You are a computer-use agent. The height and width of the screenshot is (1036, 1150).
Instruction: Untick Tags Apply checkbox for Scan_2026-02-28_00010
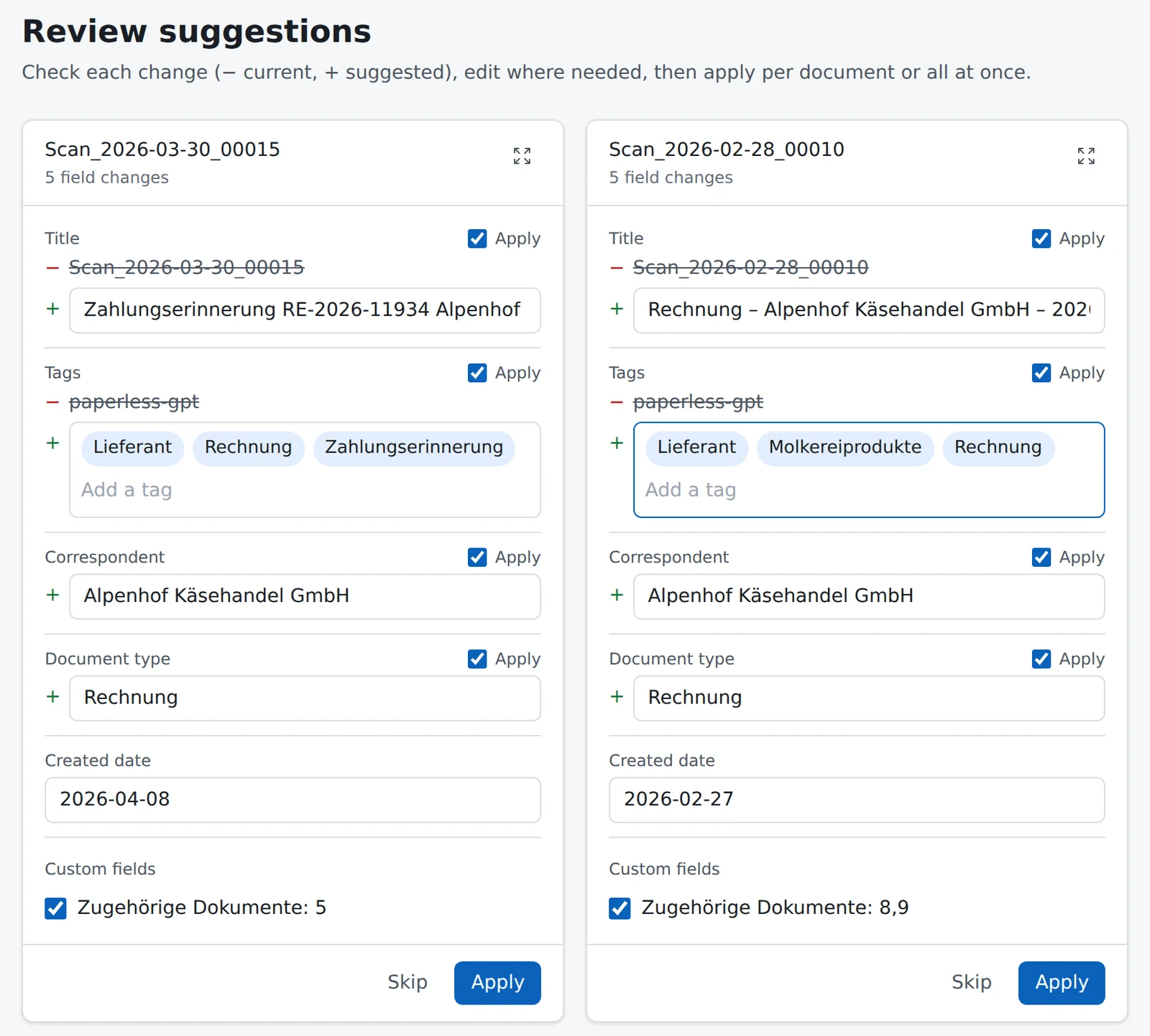pyautogui.click(x=1041, y=373)
